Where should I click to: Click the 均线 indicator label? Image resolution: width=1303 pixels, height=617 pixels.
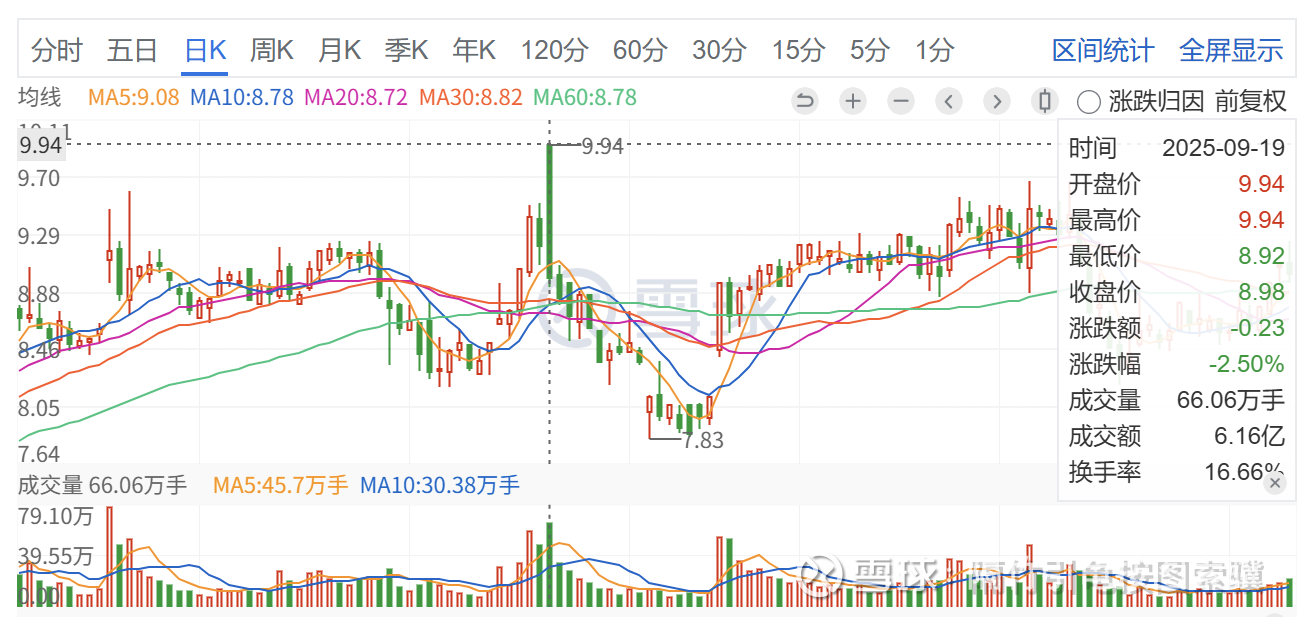click(x=40, y=98)
